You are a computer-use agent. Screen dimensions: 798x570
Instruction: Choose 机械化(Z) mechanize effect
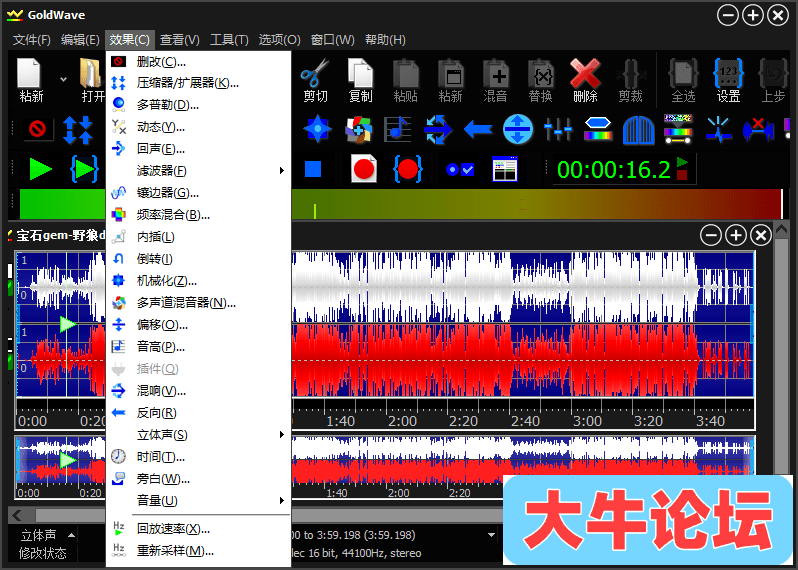(198, 280)
